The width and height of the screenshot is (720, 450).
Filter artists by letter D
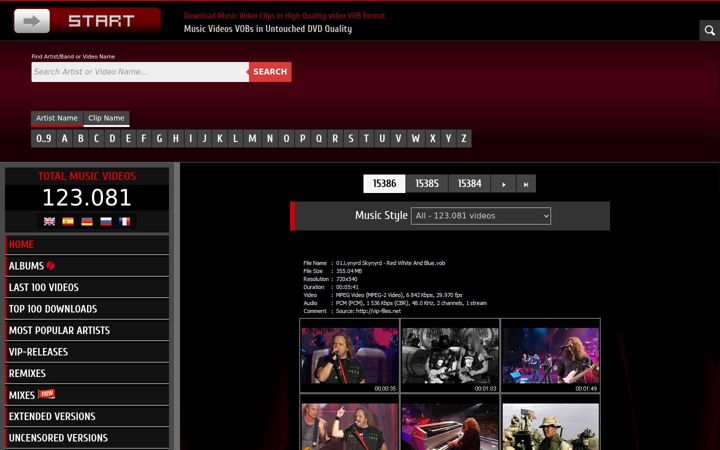click(112, 139)
